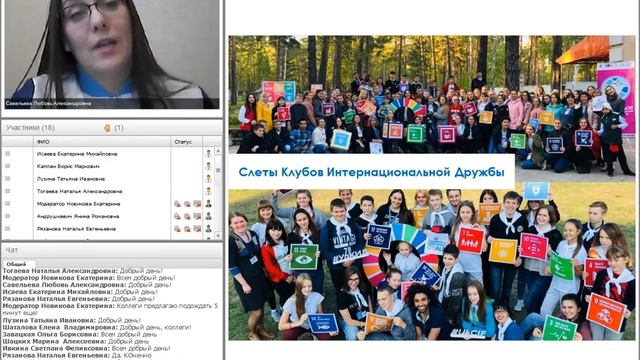The image size is (640, 360).
Task: Click chat message from Лузина Татьяна Ивановна
Action: tap(71, 320)
